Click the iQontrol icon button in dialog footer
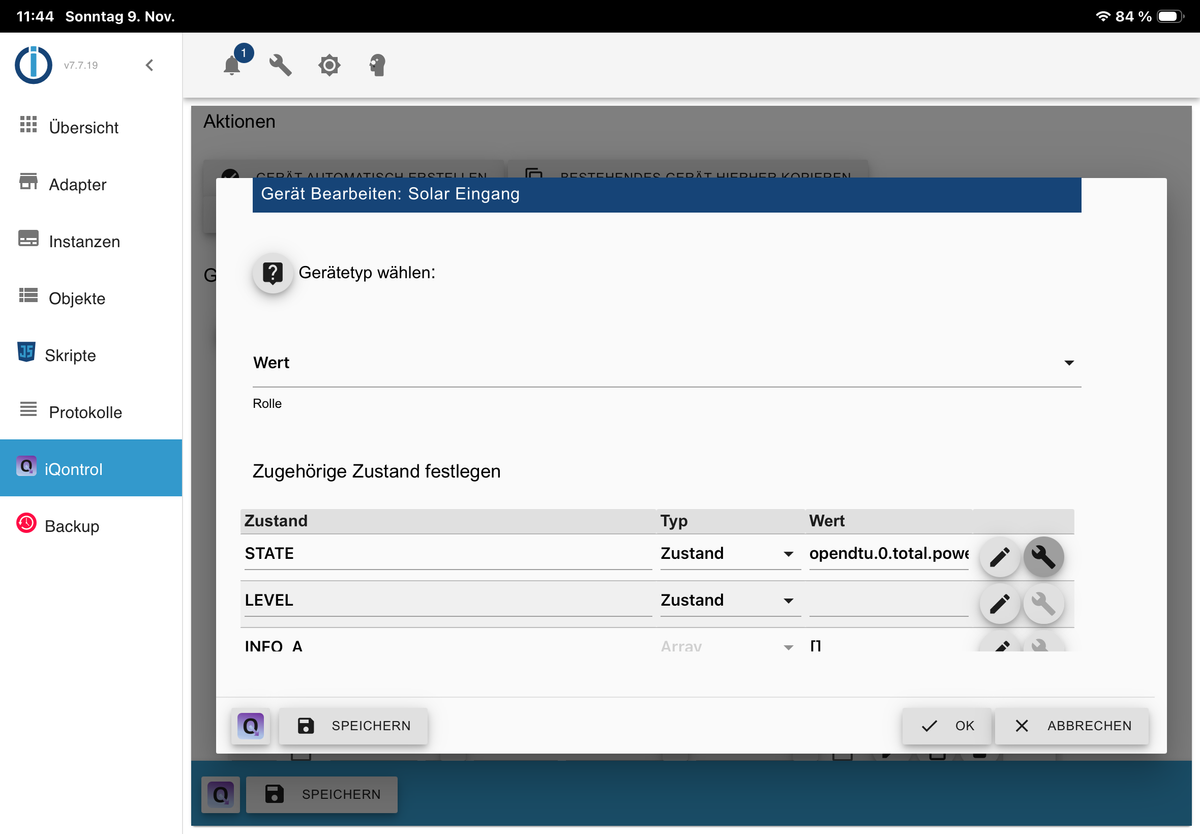1200x834 pixels. [x=250, y=726]
